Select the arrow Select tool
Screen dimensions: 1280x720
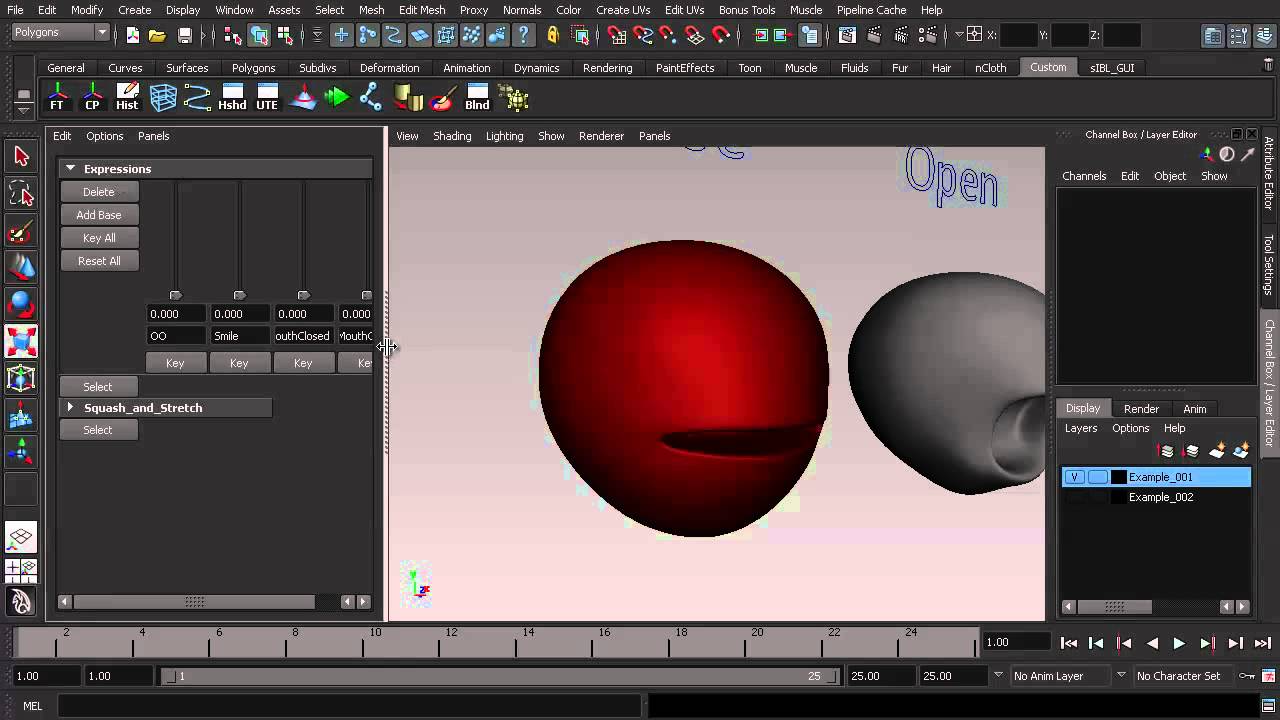tap(21, 156)
